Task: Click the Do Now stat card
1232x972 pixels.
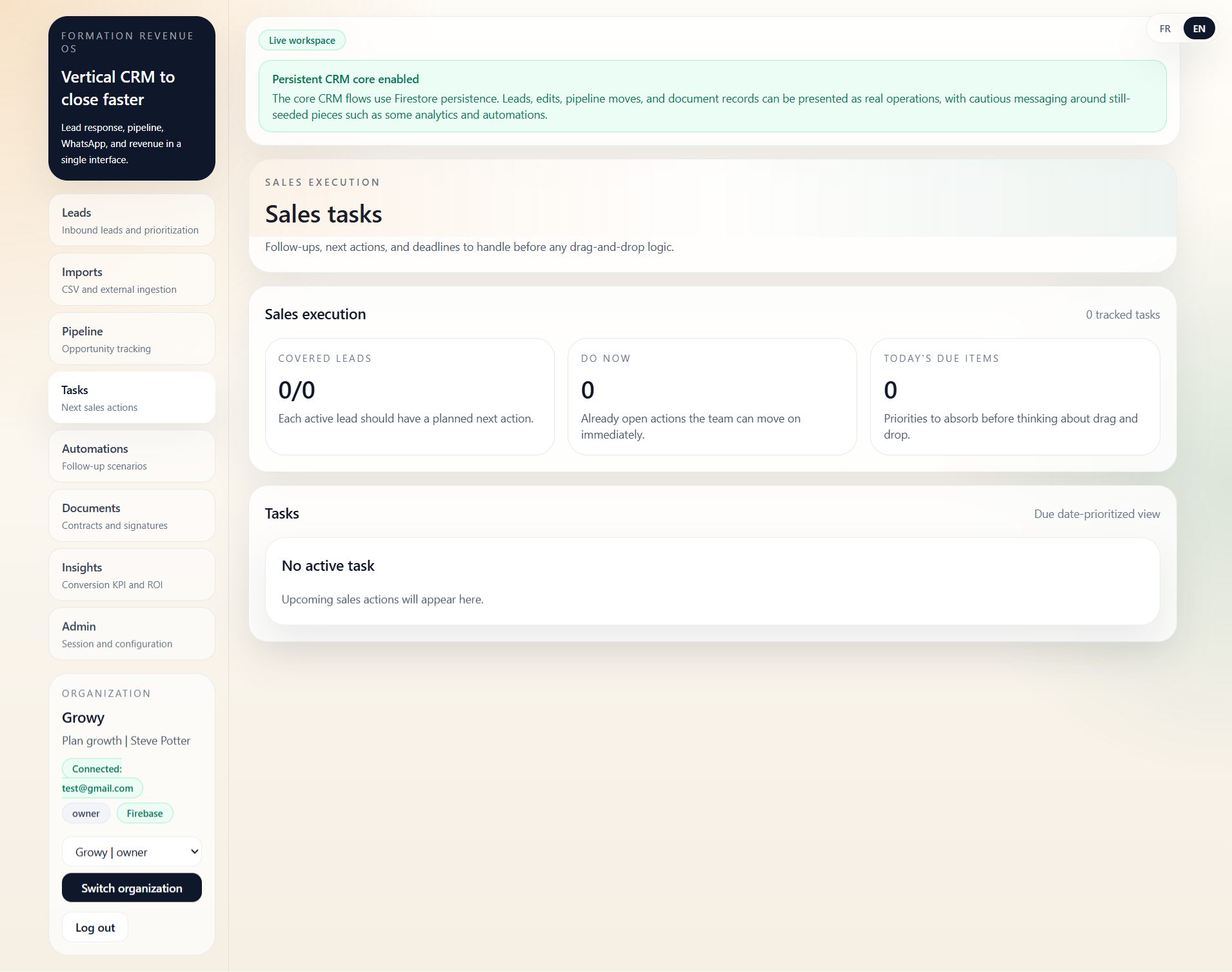Action: [x=712, y=397]
